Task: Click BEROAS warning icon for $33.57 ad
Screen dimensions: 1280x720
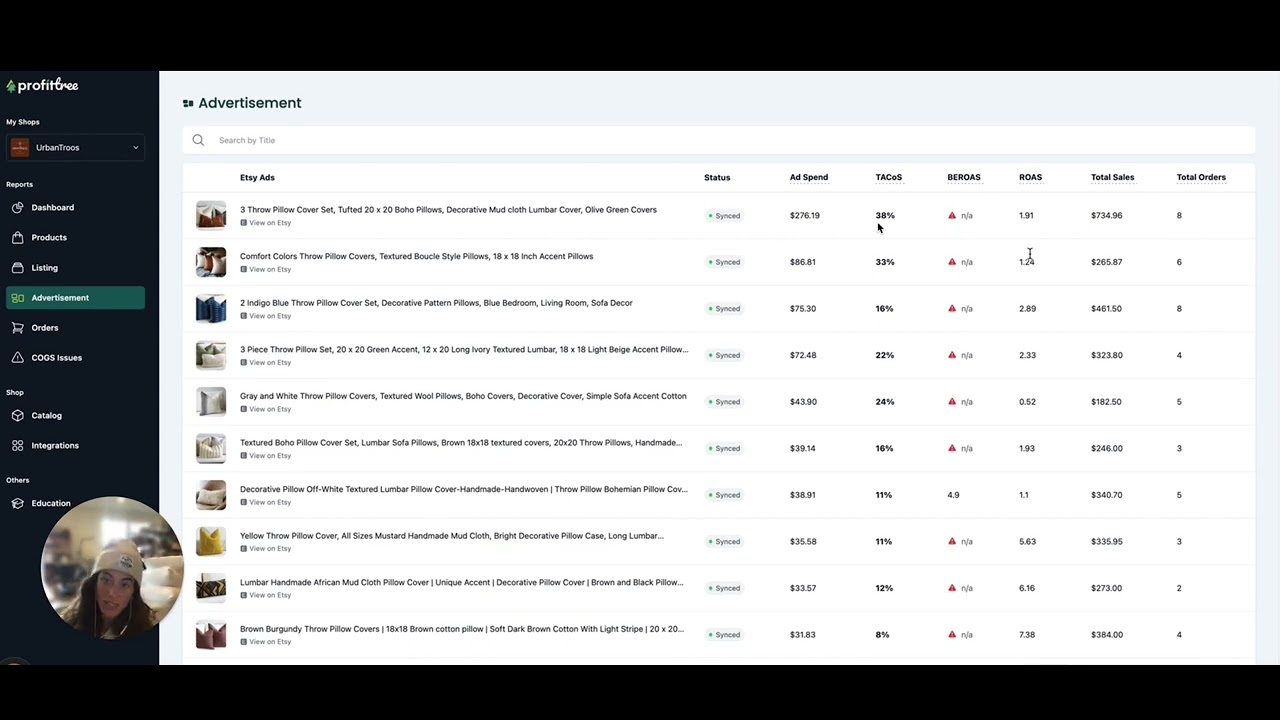Action: point(952,588)
